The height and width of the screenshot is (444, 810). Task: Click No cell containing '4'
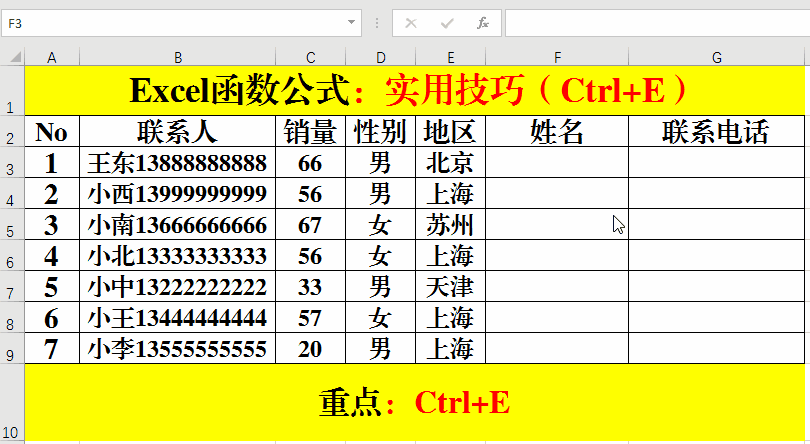[52, 255]
